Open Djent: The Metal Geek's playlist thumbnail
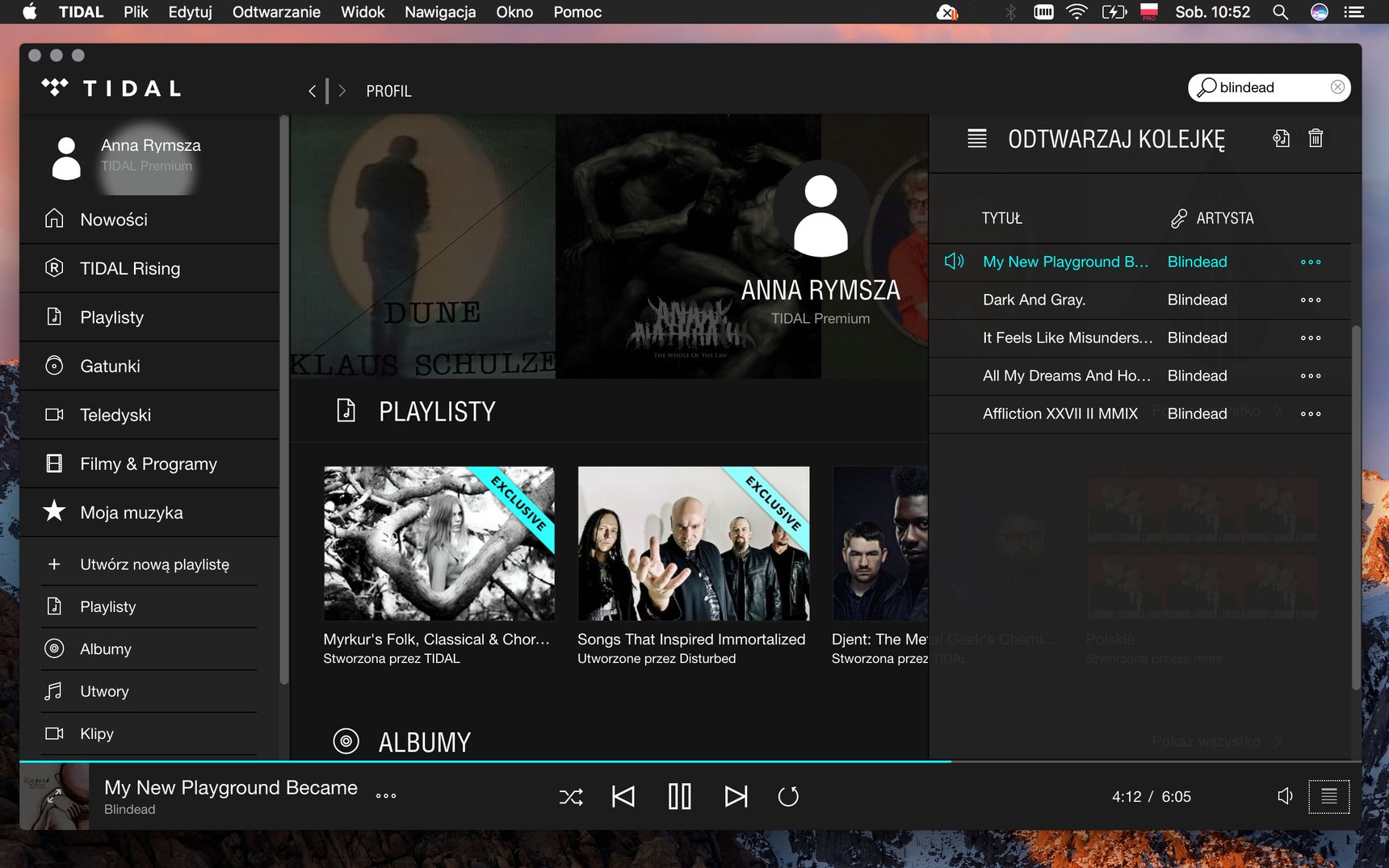The image size is (1389, 868). point(880,543)
